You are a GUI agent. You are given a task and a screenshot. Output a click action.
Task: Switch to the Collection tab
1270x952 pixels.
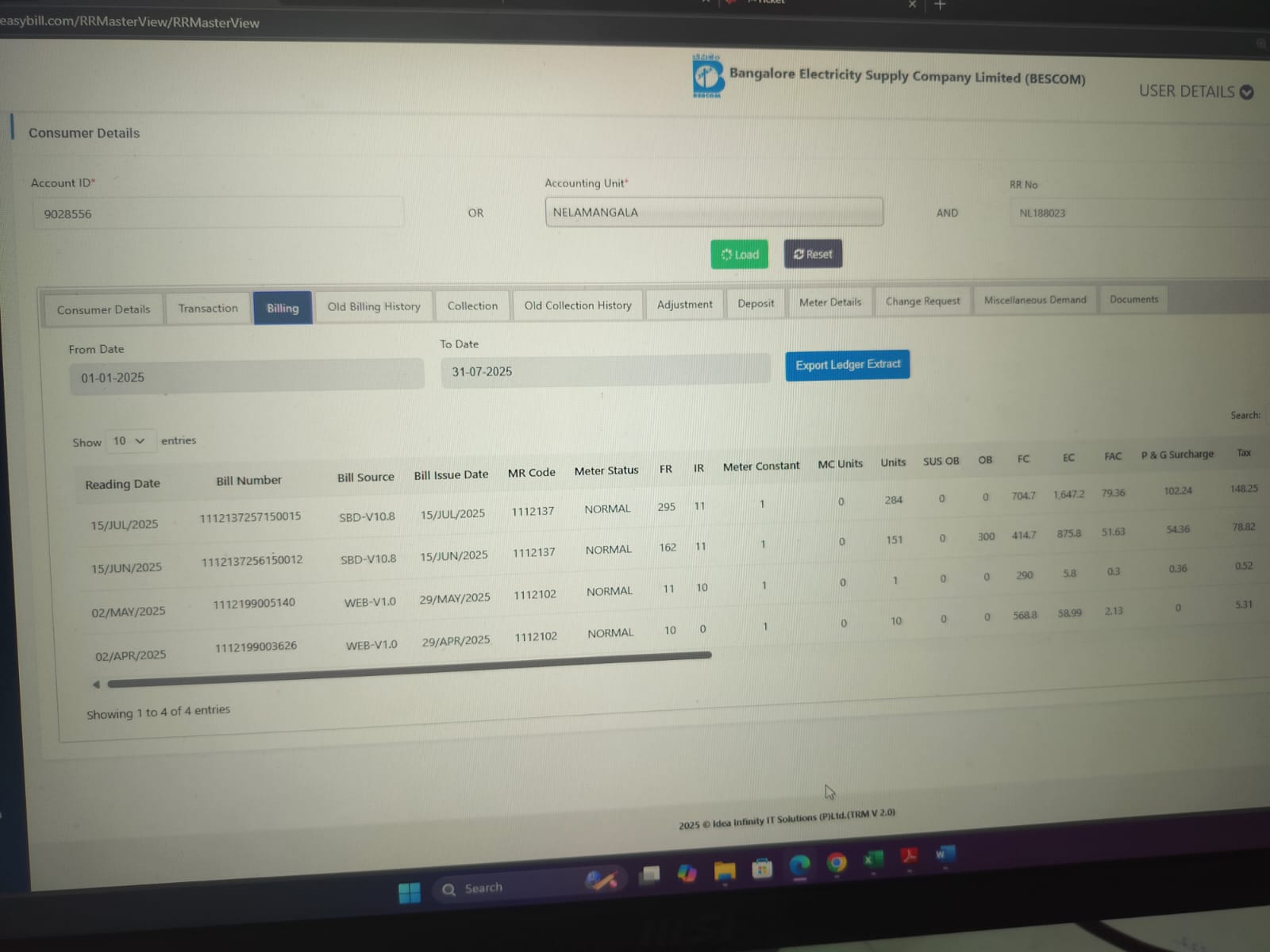tap(472, 305)
